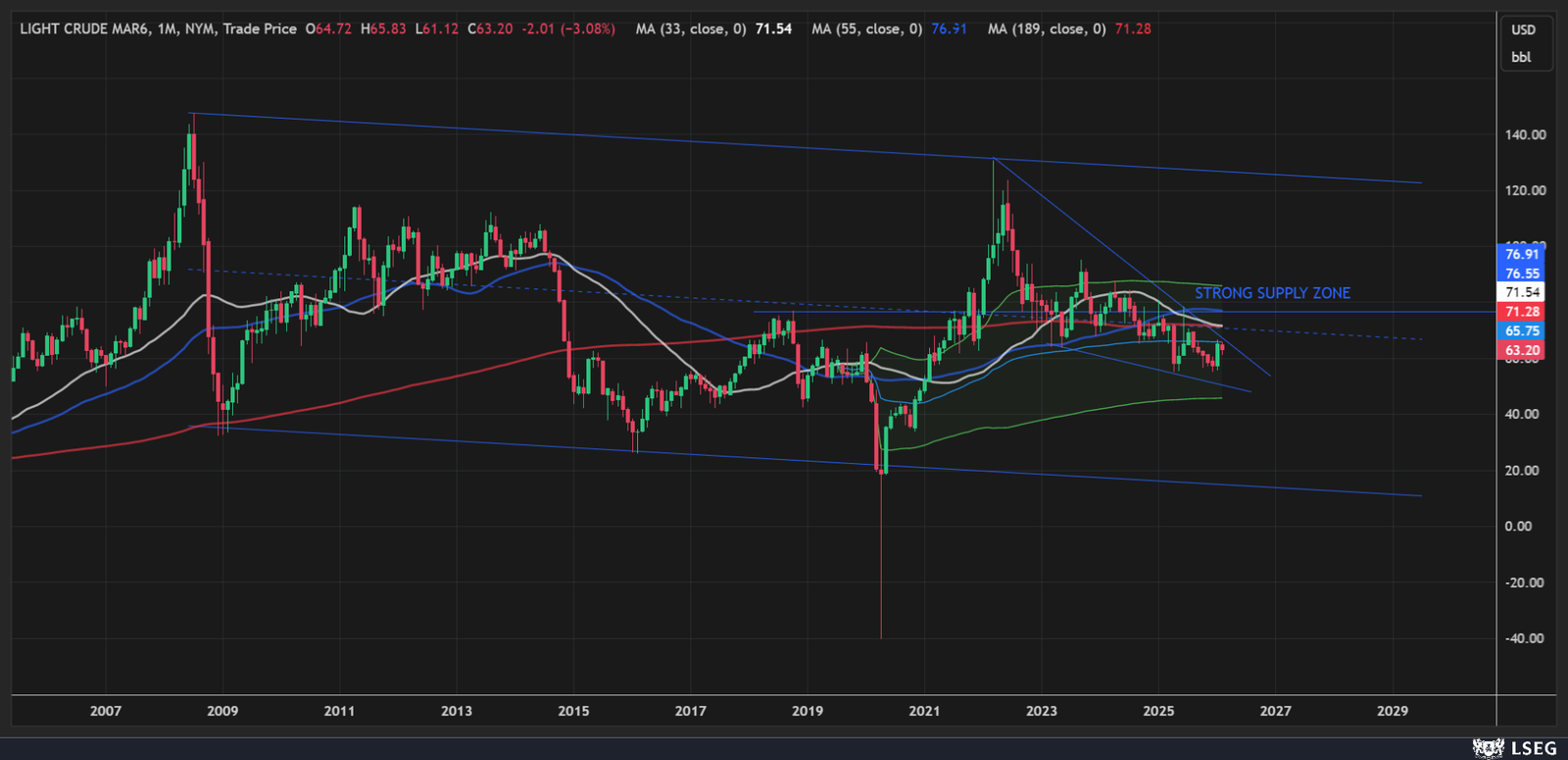Click the 63.20 last price label

click(1522, 350)
